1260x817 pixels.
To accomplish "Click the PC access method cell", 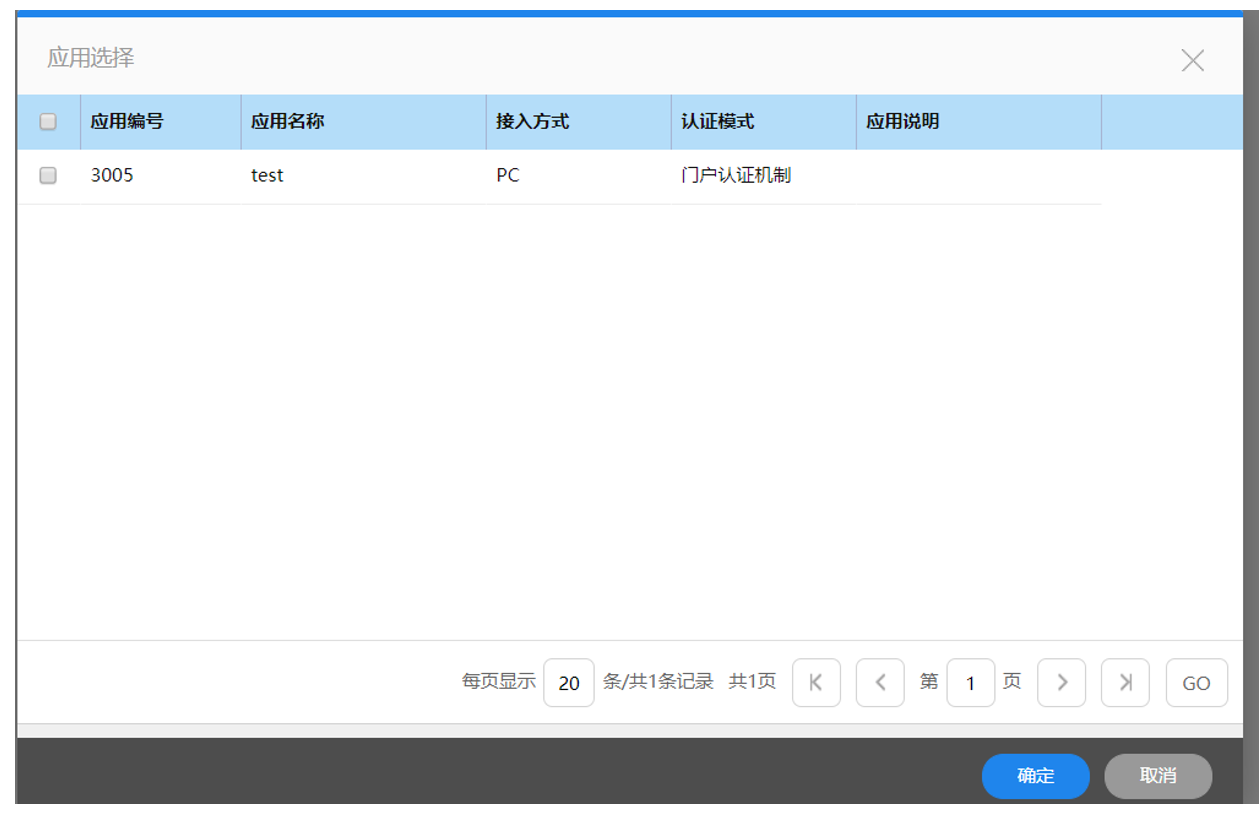I will [508, 176].
